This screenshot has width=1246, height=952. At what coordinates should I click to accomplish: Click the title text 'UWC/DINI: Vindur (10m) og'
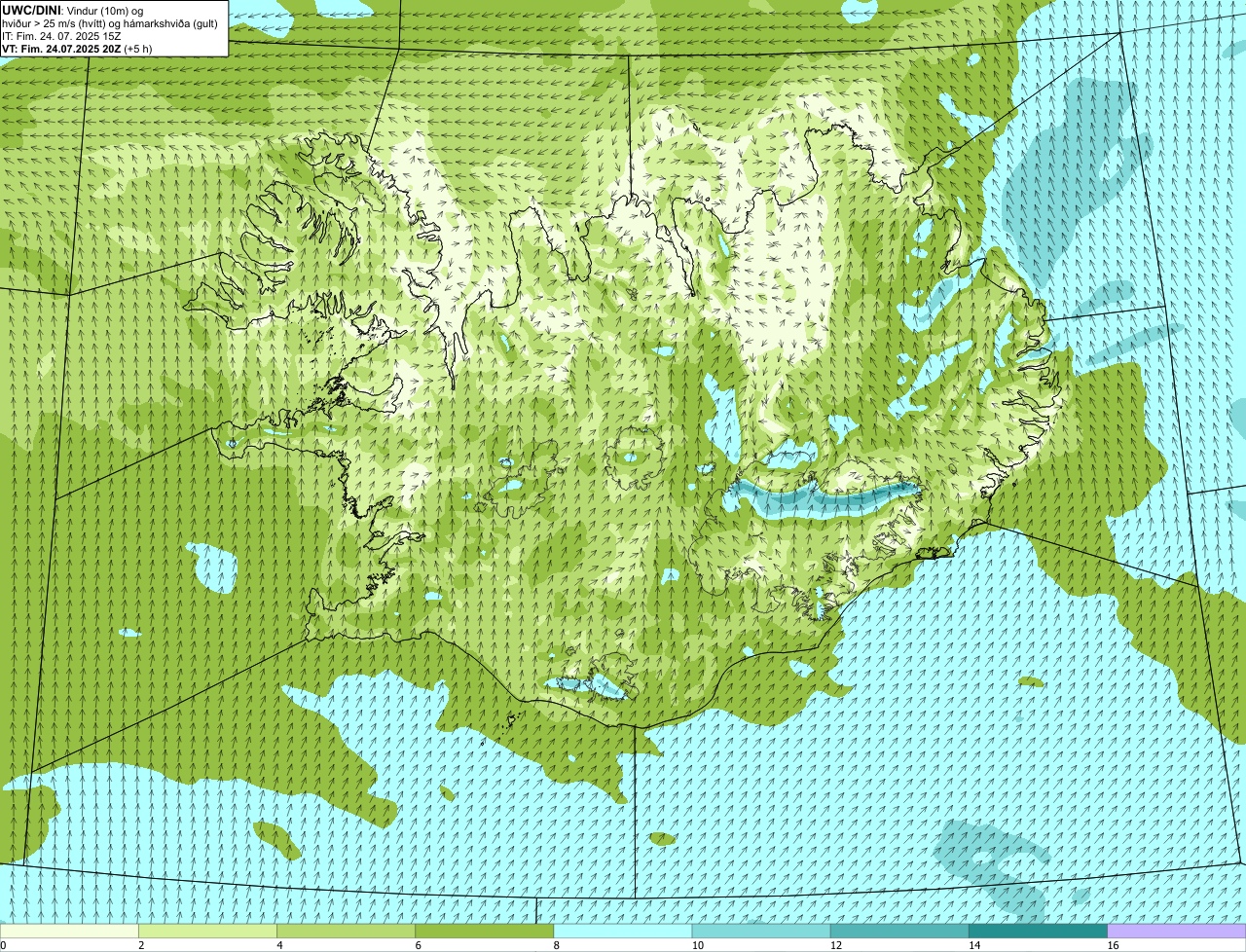pos(72,10)
